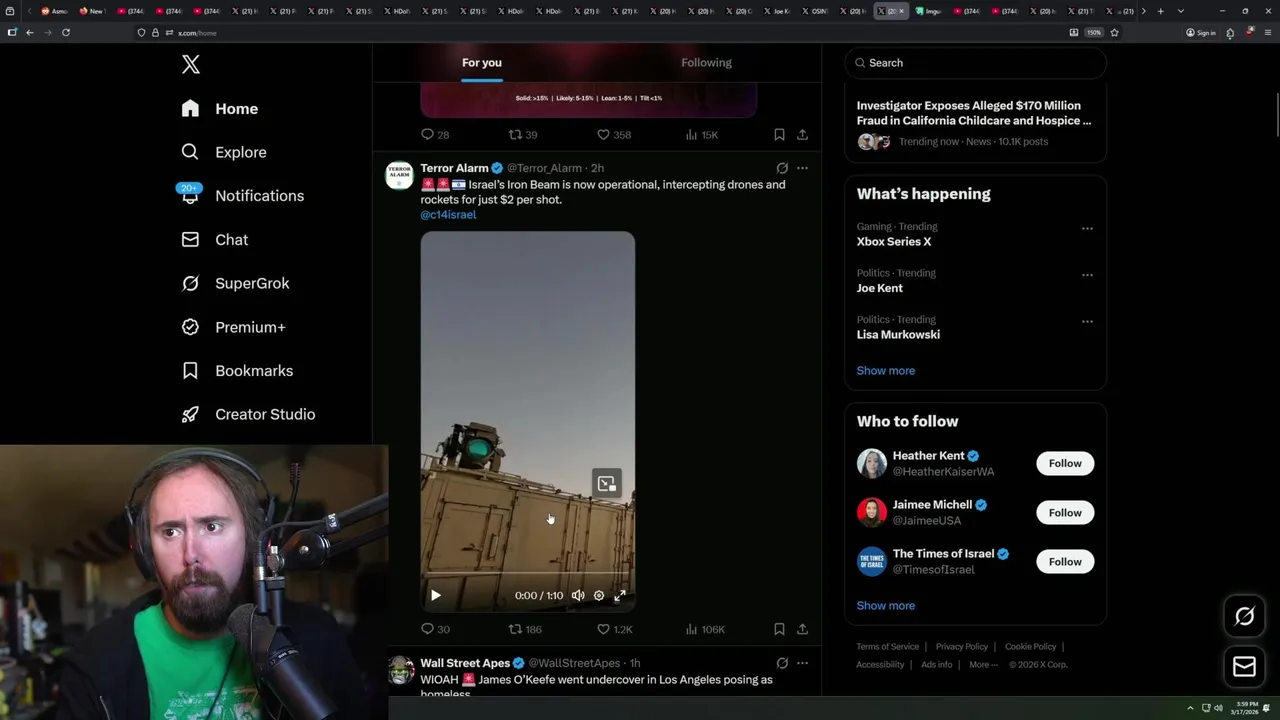Bookmark the Terror Alarm post
Screen dimensions: 1280x720
[x=779, y=630]
